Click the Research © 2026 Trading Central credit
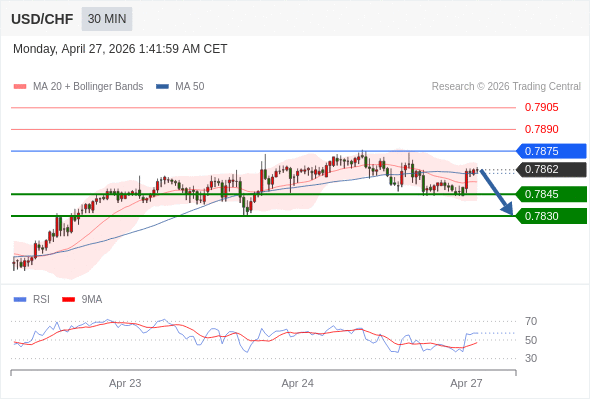590x400 pixels. click(x=506, y=87)
